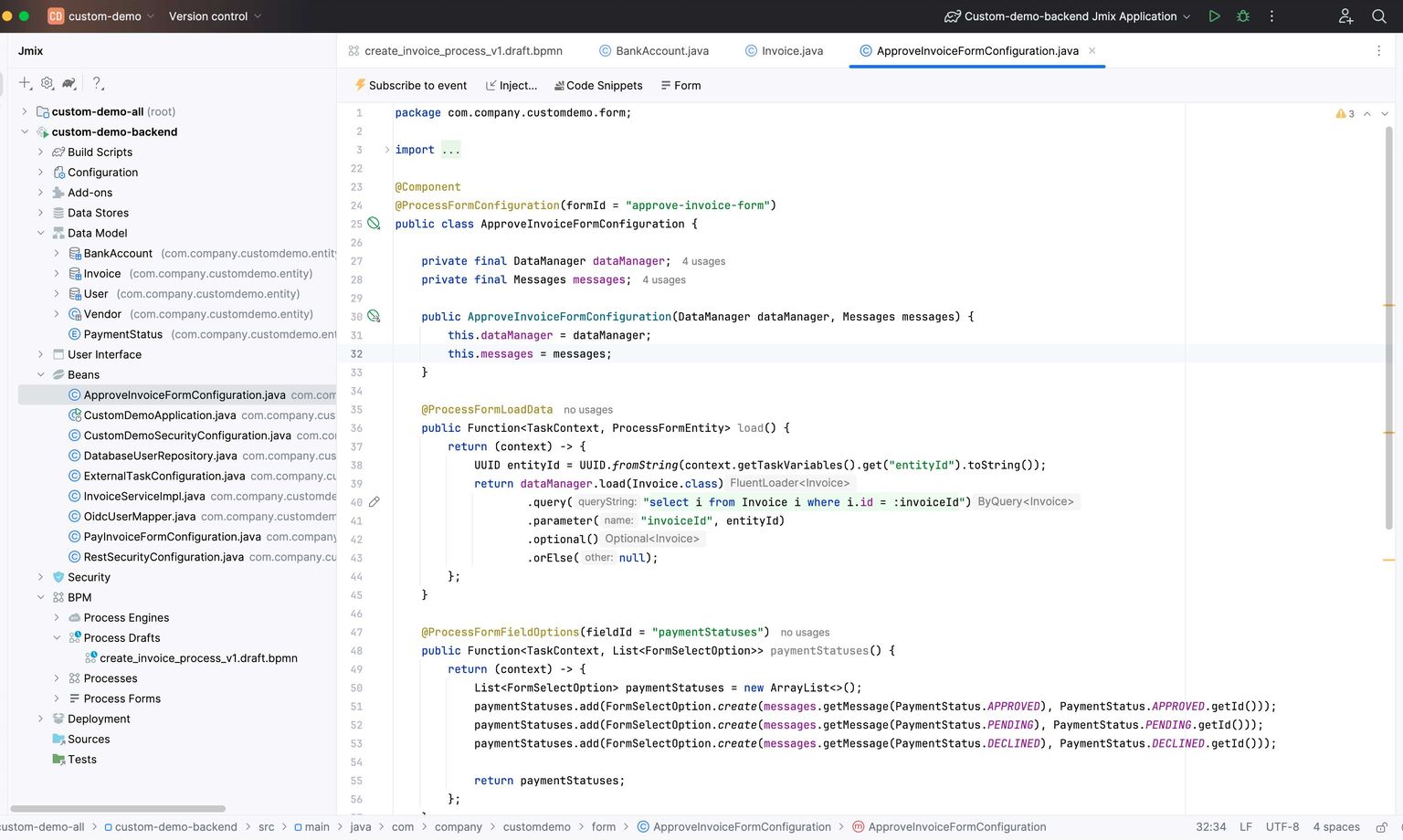Click the custom-demo-backend breadcrumb
This screenshot has height=840, width=1403.
pyautogui.click(x=170, y=827)
